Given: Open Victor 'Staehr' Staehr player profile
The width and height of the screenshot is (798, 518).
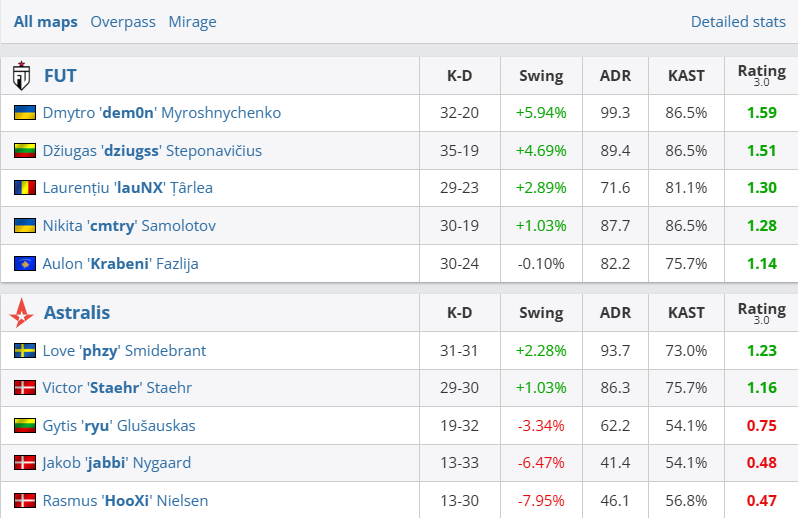Looking at the screenshot, I should [117, 388].
